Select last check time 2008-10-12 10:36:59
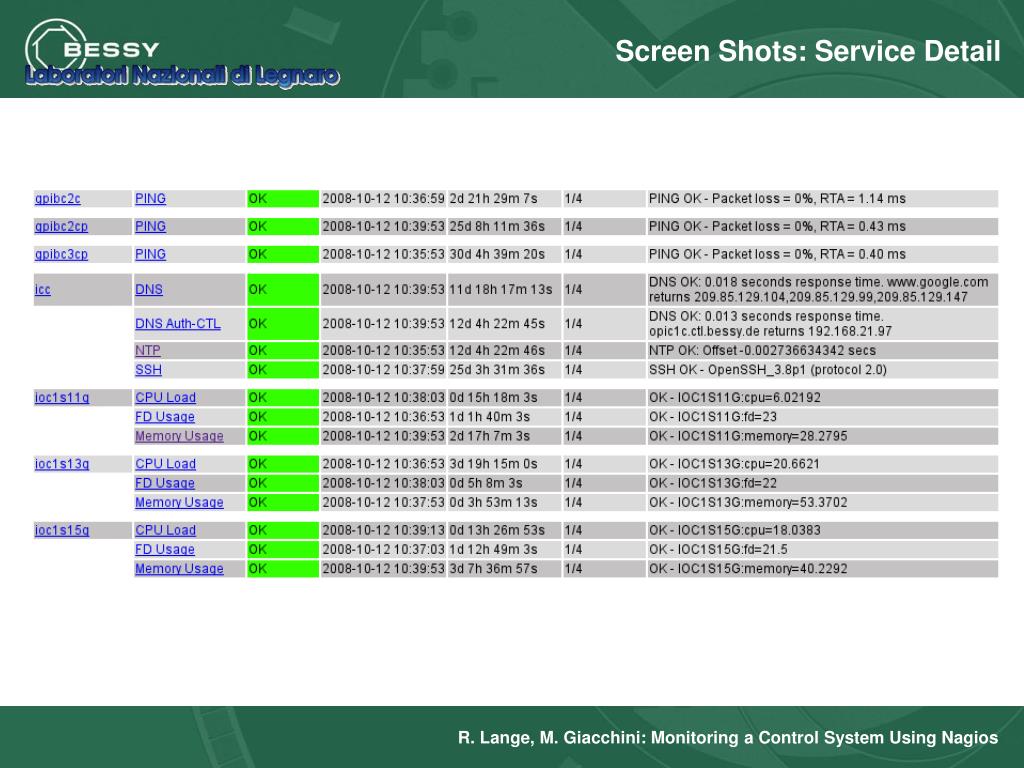The height and width of the screenshot is (768, 1024). coord(383,199)
